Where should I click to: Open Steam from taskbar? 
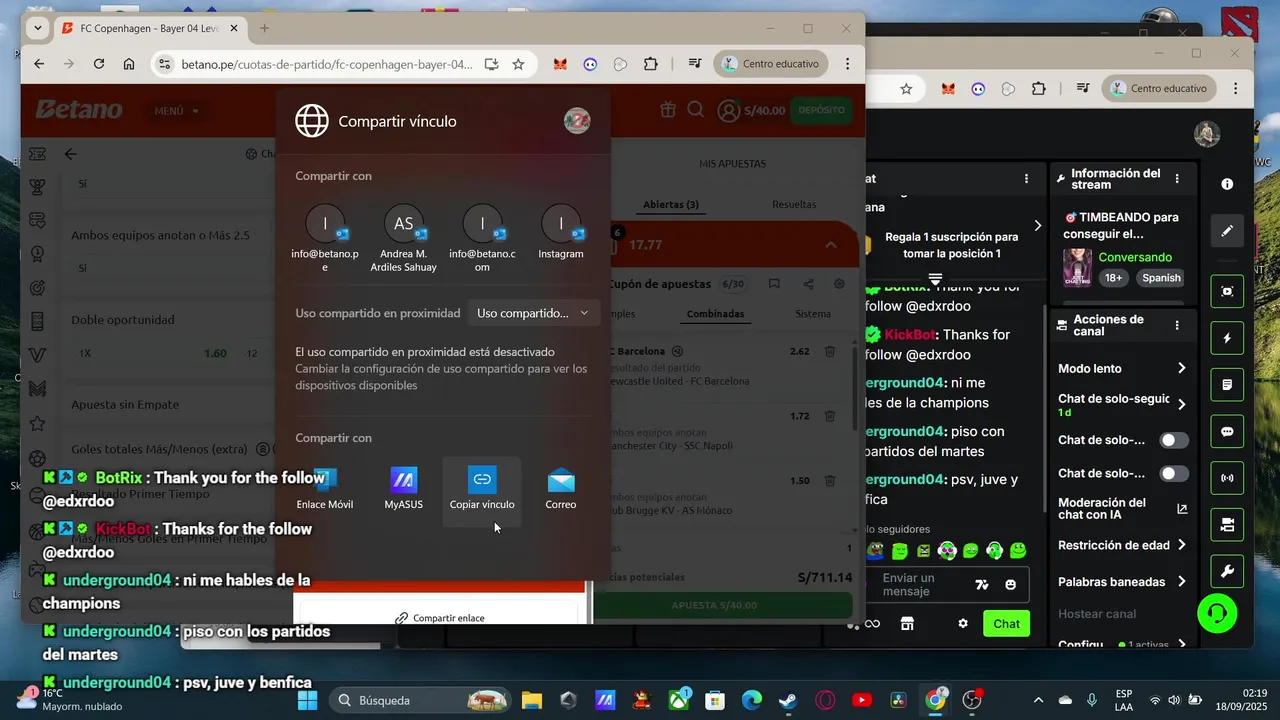click(788, 700)
